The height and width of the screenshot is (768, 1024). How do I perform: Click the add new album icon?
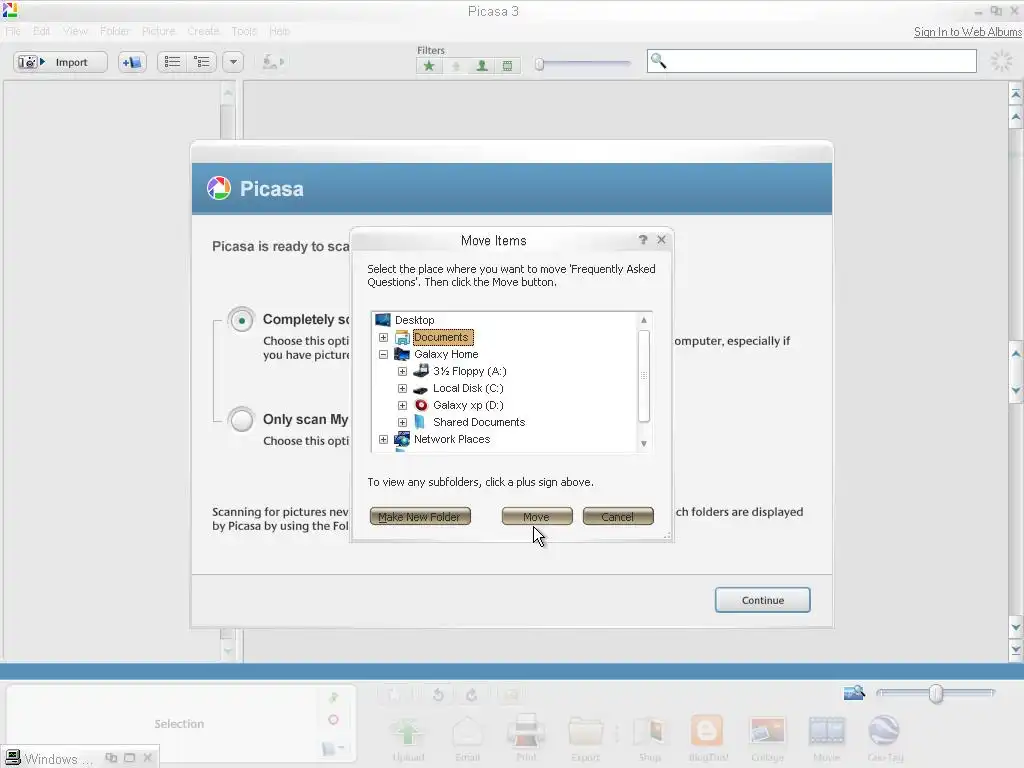(x=132, y=62)
